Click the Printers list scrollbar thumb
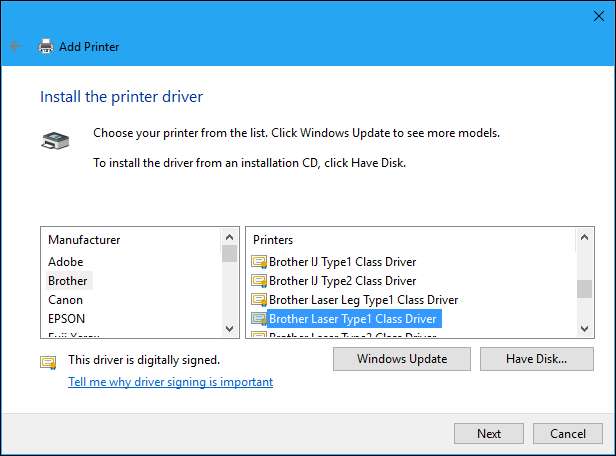This screenshot has height=456, width=616. 585,289
